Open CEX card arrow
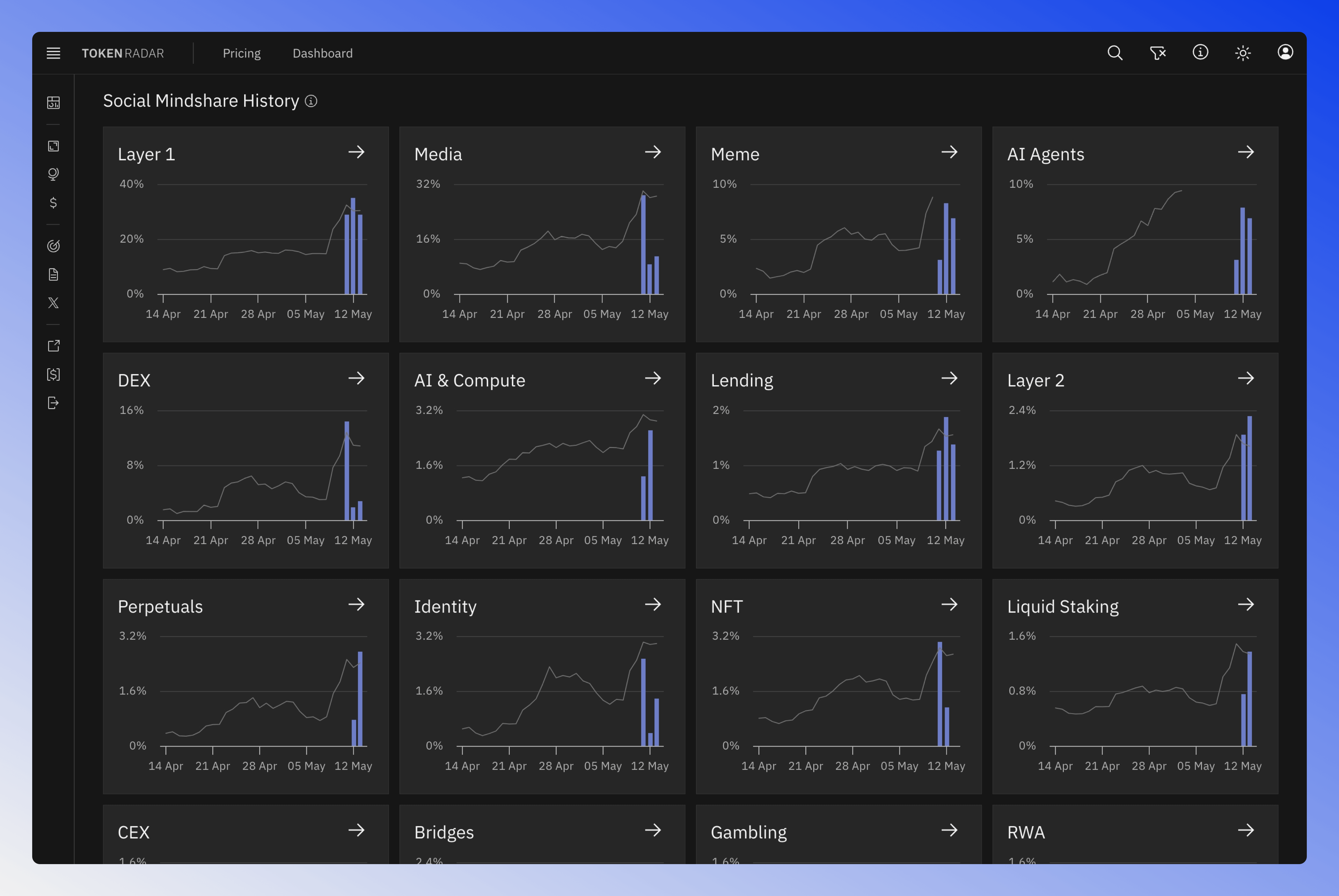 (x=356, y=830)
